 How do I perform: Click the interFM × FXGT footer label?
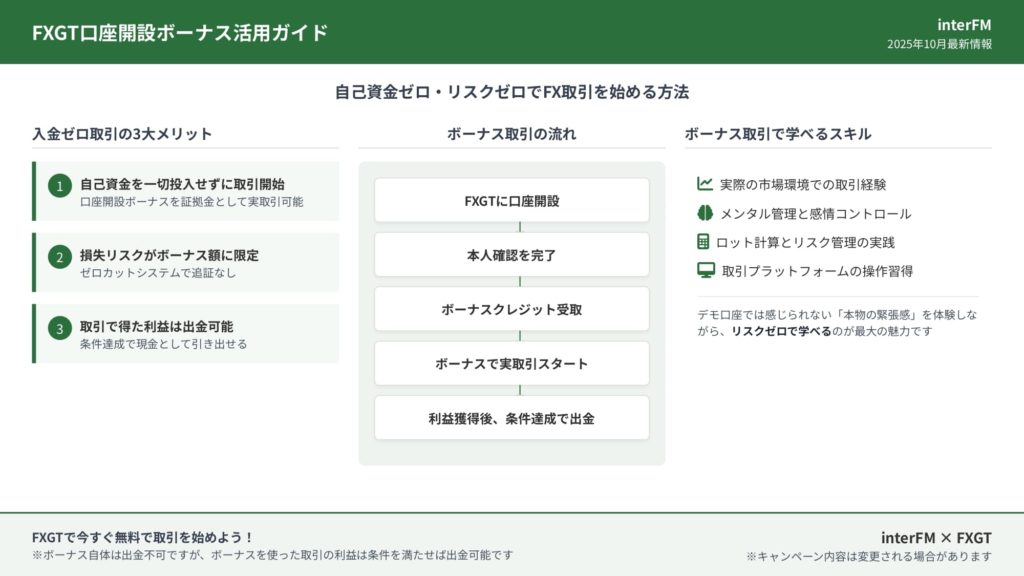[x=936, y=537]
